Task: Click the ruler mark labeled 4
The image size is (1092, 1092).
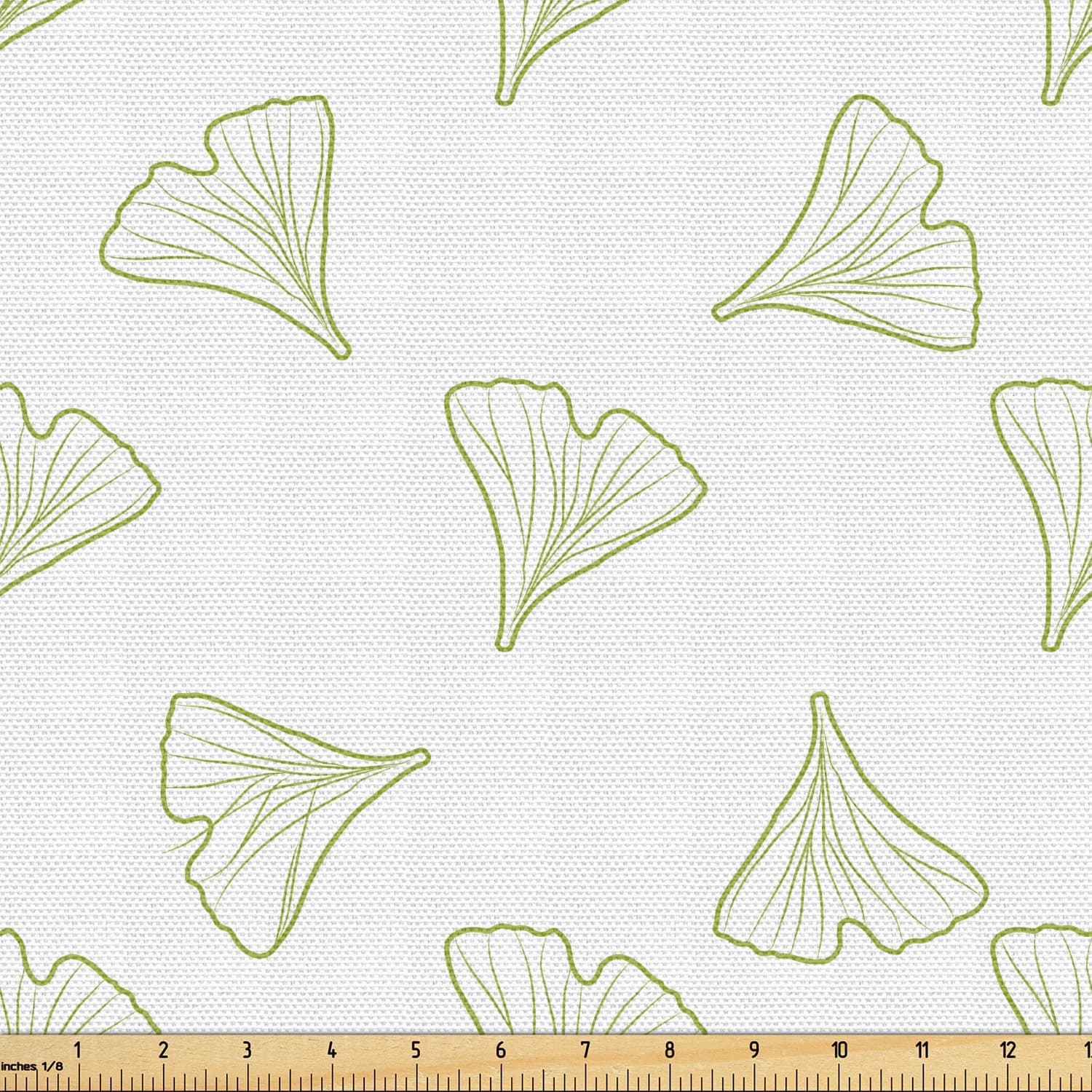Action: click(x=331, y=1050)
